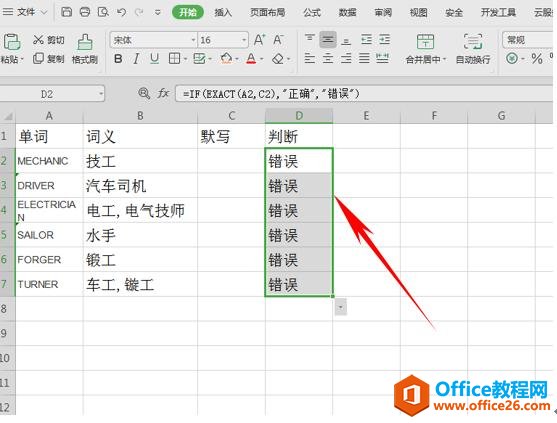Undo the last action

[x=121, y=12]
